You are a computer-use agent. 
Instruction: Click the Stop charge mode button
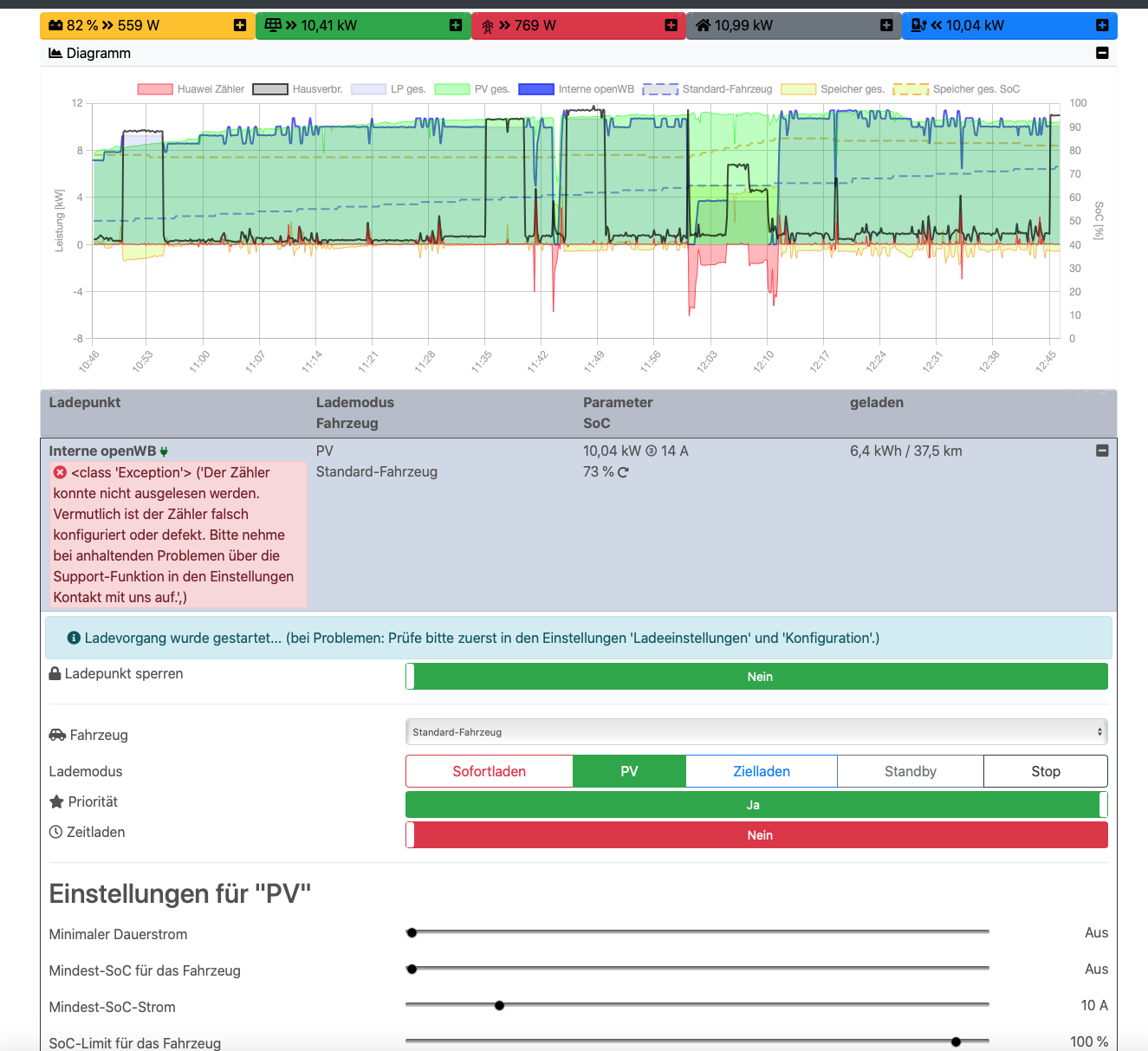click(1046, 771)
